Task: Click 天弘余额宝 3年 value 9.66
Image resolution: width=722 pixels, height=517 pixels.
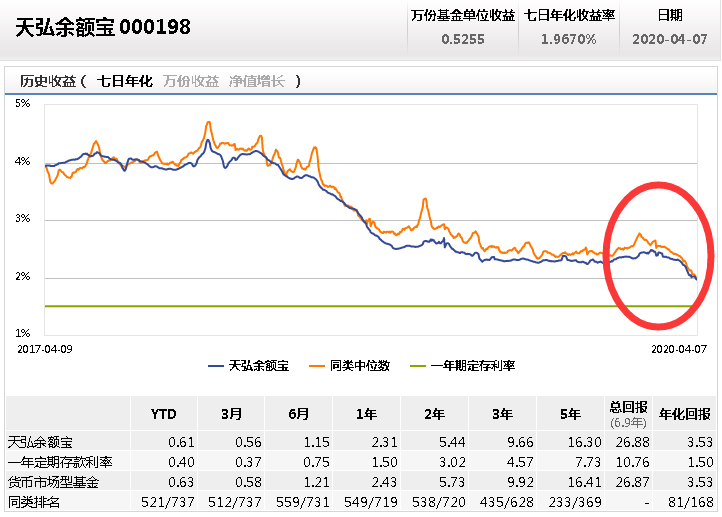Action: coord(520,442)
